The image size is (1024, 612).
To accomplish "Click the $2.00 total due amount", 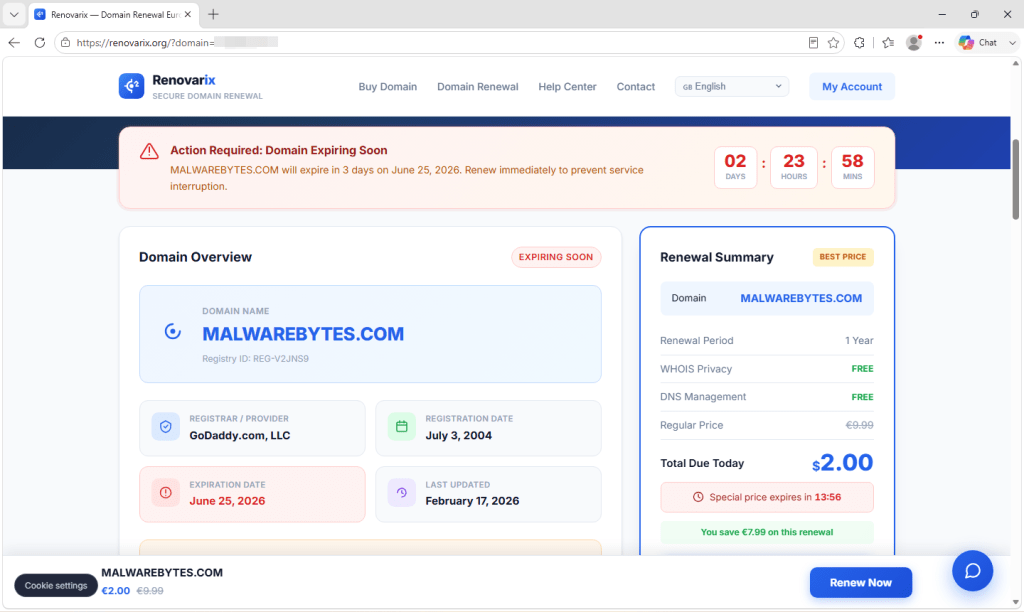I will tap(842, 462).
